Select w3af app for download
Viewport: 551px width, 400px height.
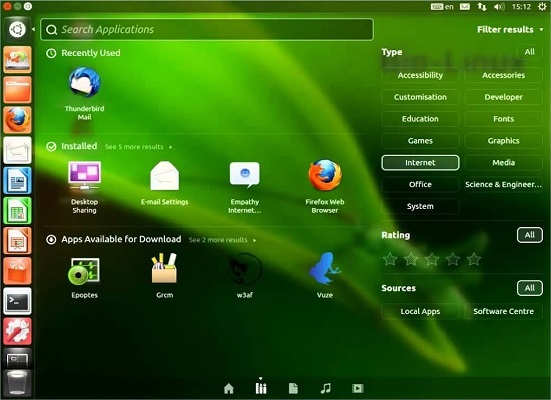pyautogui.click(x=245, y=276)
